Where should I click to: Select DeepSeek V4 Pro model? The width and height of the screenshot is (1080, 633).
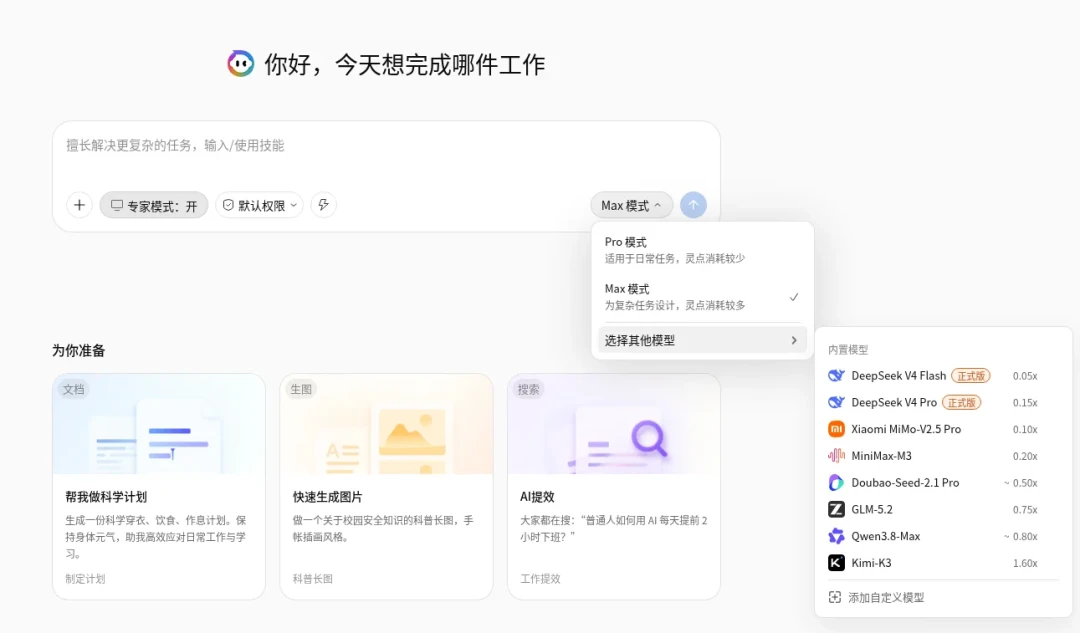942,402
